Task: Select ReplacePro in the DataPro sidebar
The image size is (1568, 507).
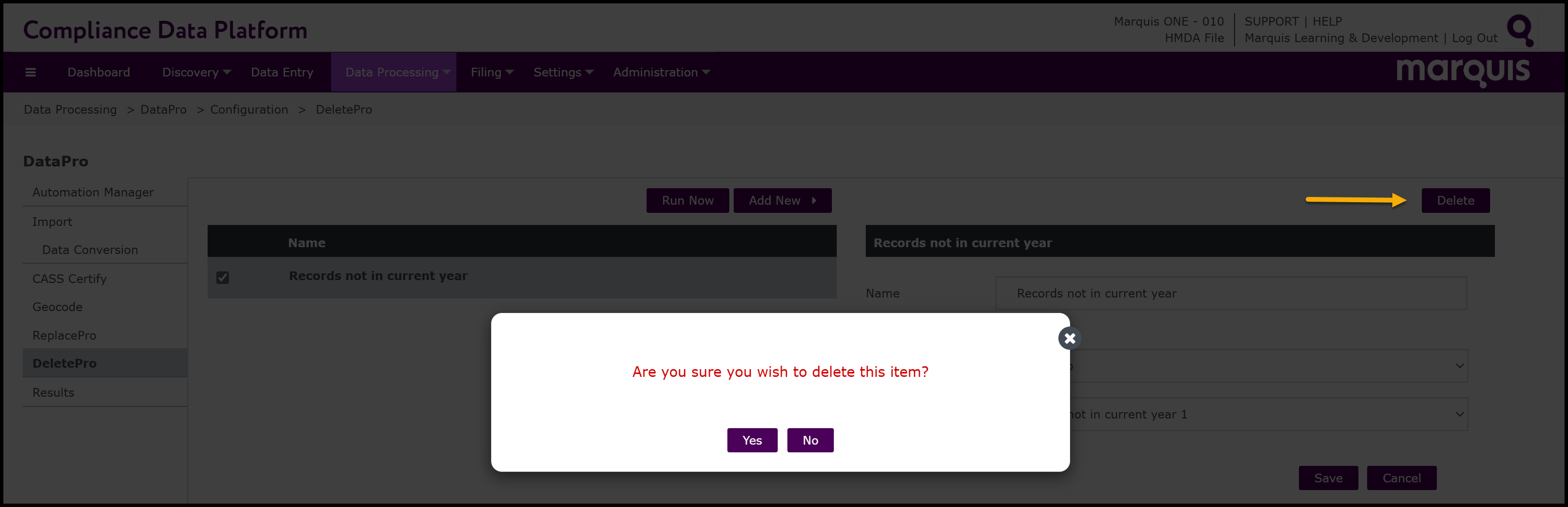Action: (x=64, y=335)
